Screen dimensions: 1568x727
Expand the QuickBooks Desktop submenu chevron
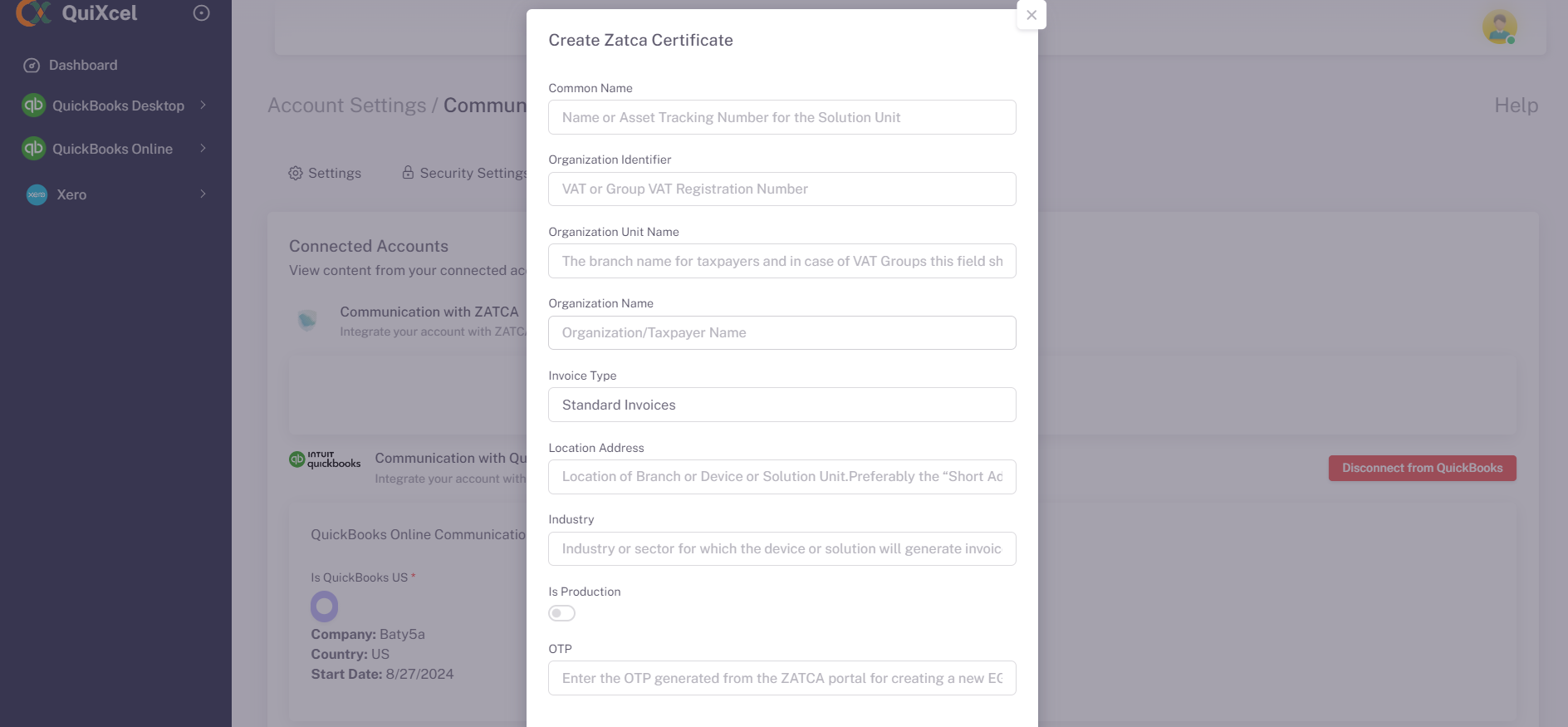click(203, 106)
